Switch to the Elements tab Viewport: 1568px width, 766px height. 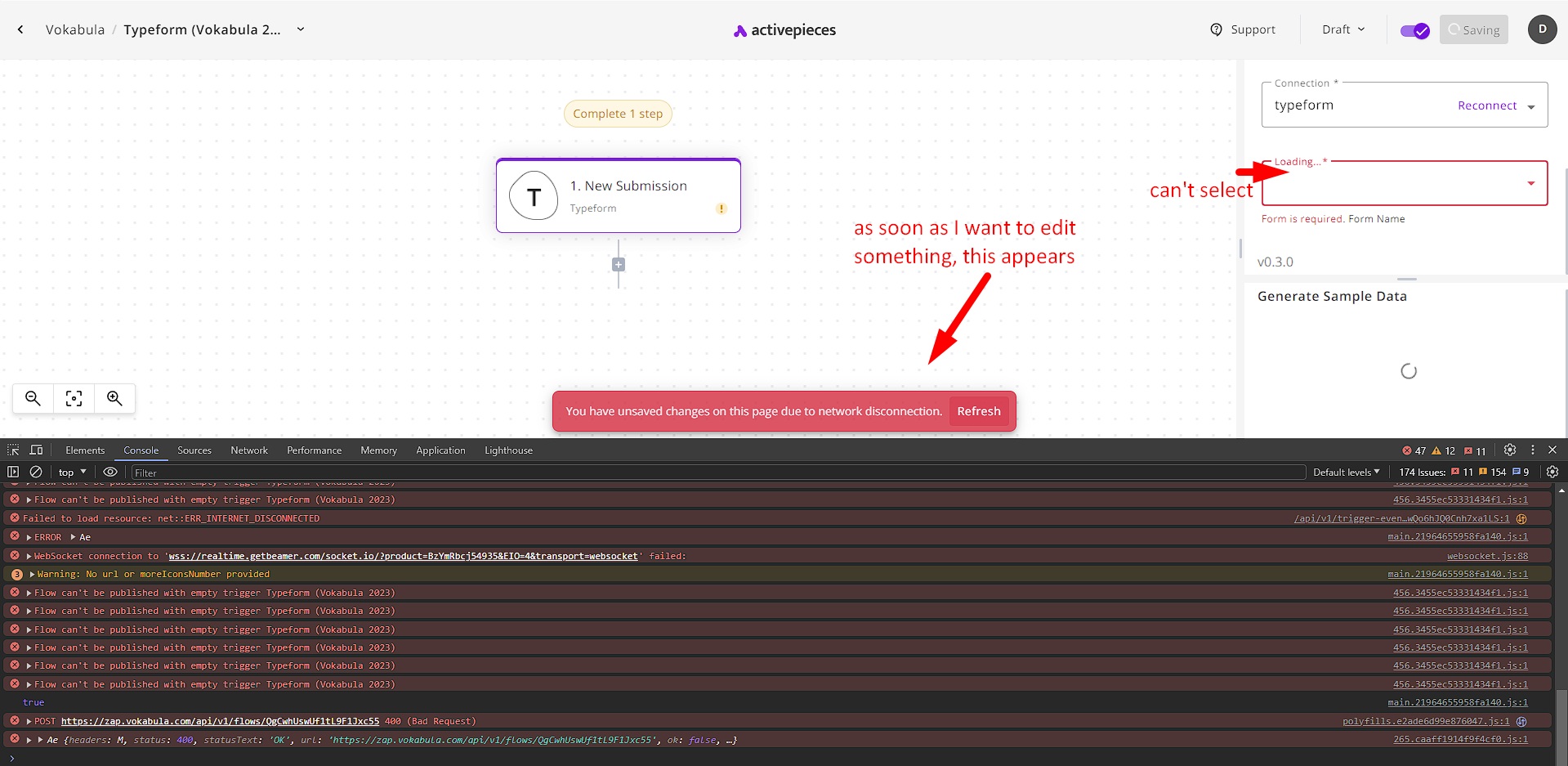coord(85,450)
